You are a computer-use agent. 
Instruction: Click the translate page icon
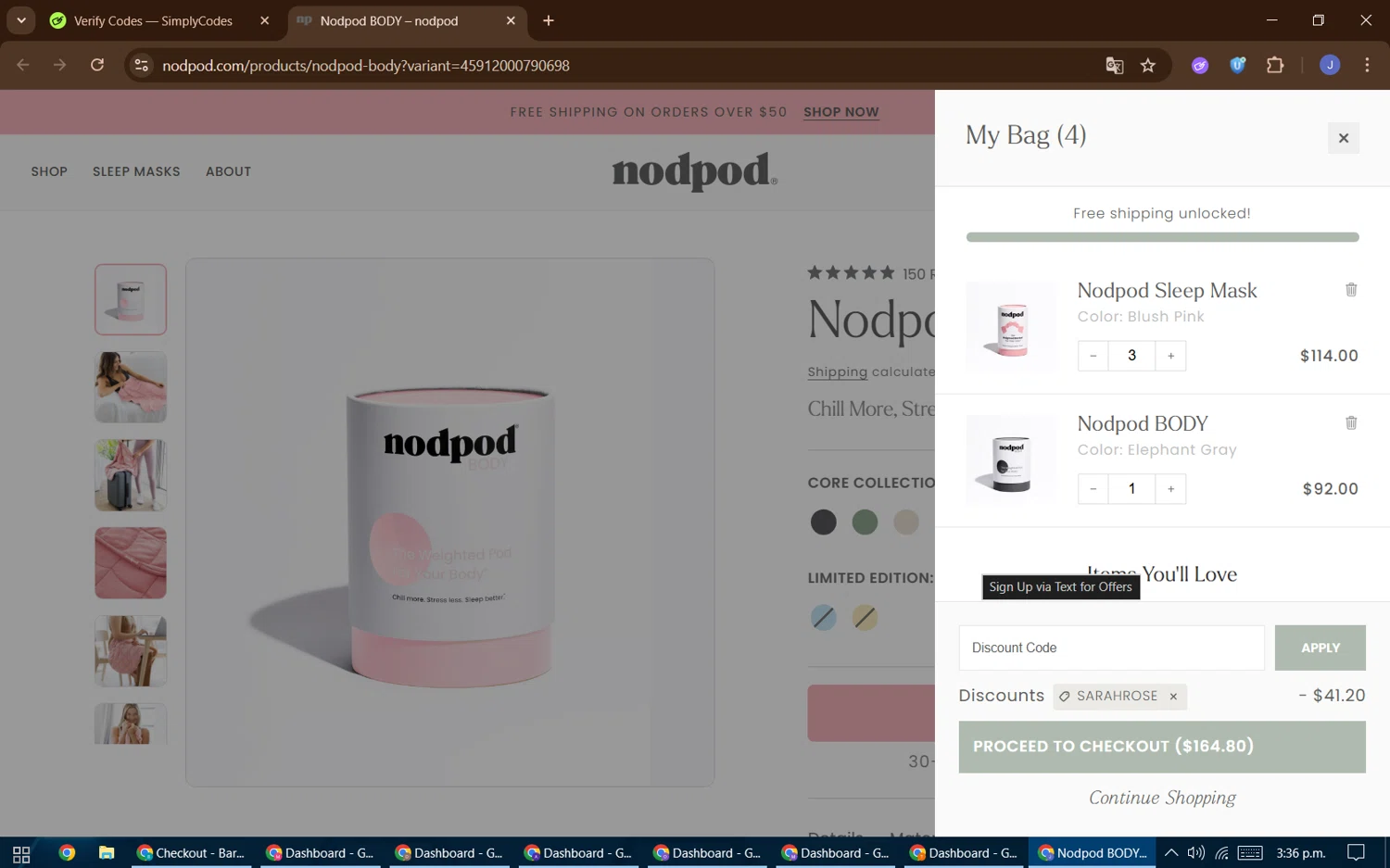point(1114,65)
